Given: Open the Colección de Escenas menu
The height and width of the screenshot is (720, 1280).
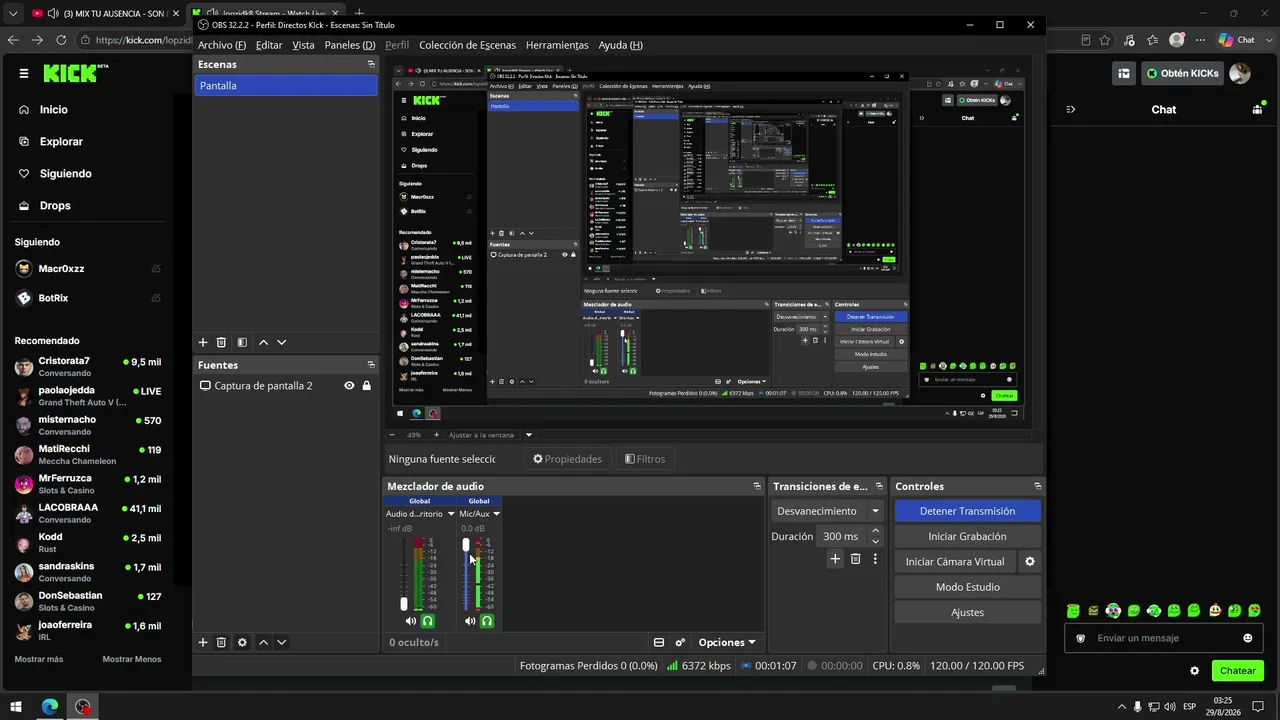Looking at the screenshot, I should (467, 45).
